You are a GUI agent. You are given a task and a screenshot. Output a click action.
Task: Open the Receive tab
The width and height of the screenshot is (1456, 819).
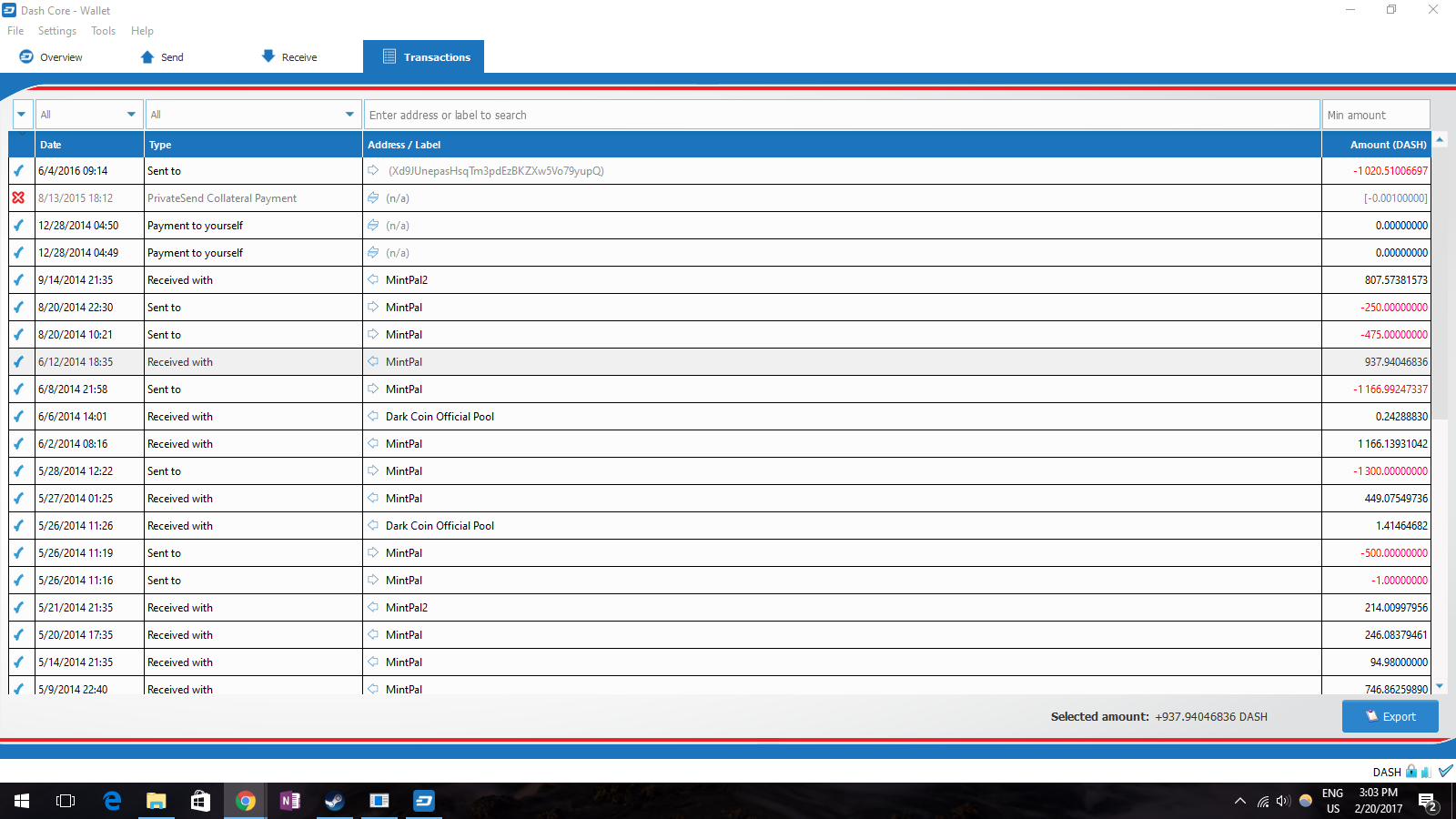[289, 57]
